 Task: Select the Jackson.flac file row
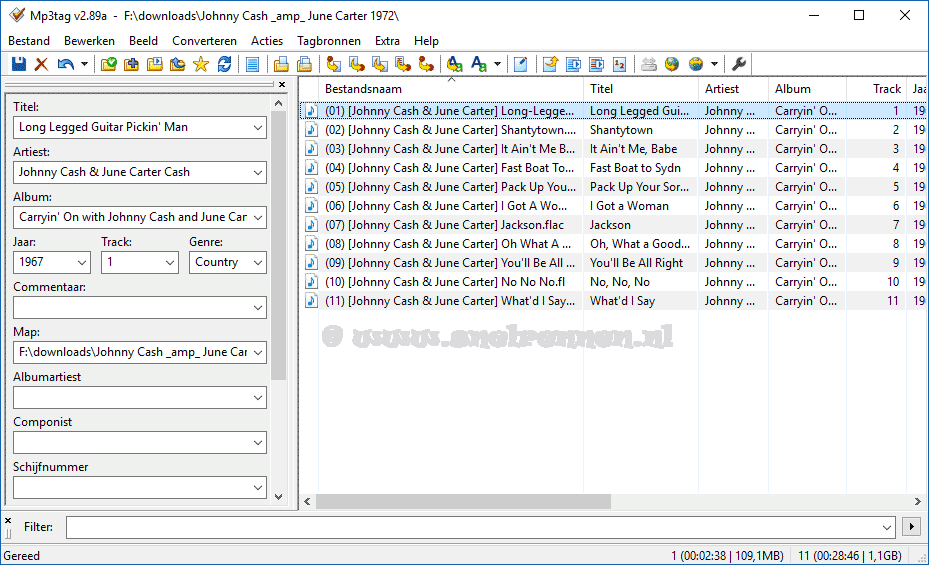pos(613,224)
